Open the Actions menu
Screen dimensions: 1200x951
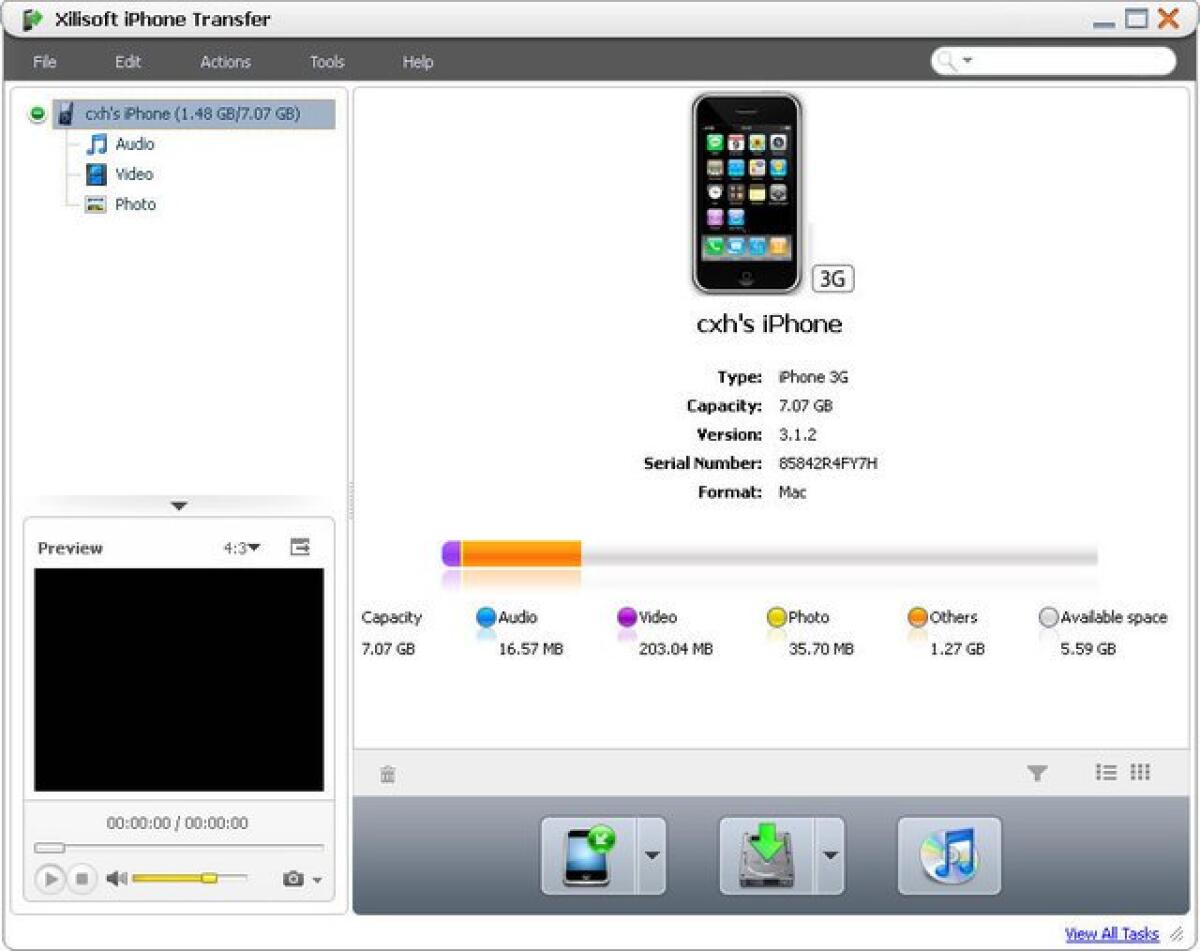tap(224, 62)
